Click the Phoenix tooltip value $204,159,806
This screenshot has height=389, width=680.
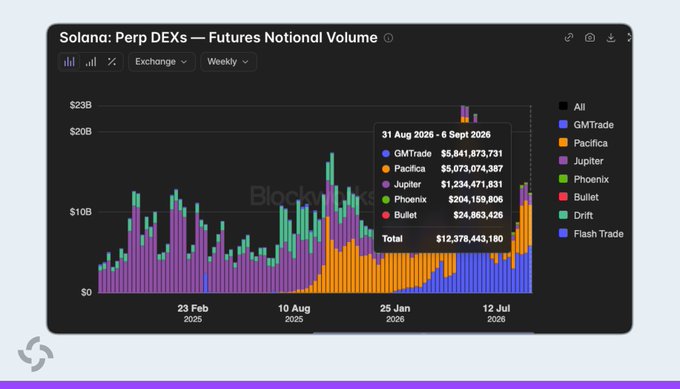pyautogui.click(x=476, y=199)
